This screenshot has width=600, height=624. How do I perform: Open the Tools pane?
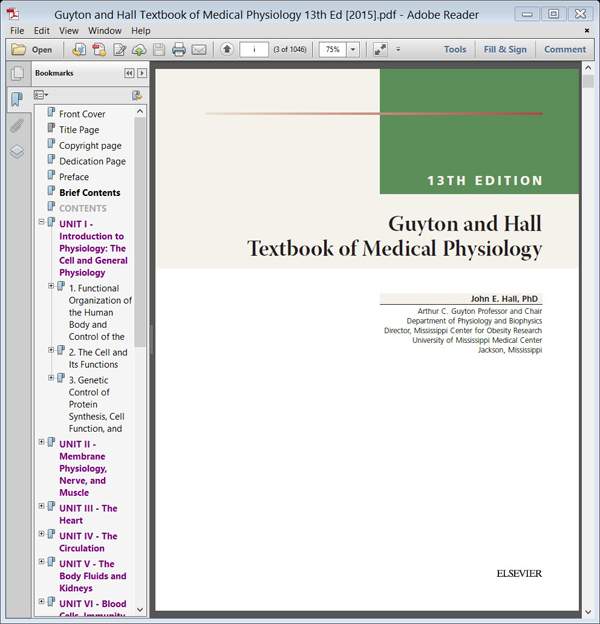coord(455,49)
